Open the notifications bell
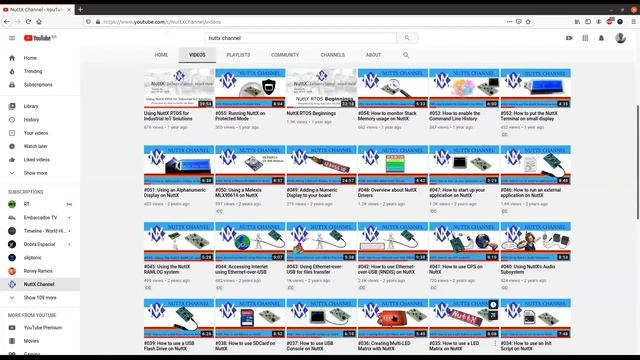Screen dimensions: 640x360 coord(601,38)
